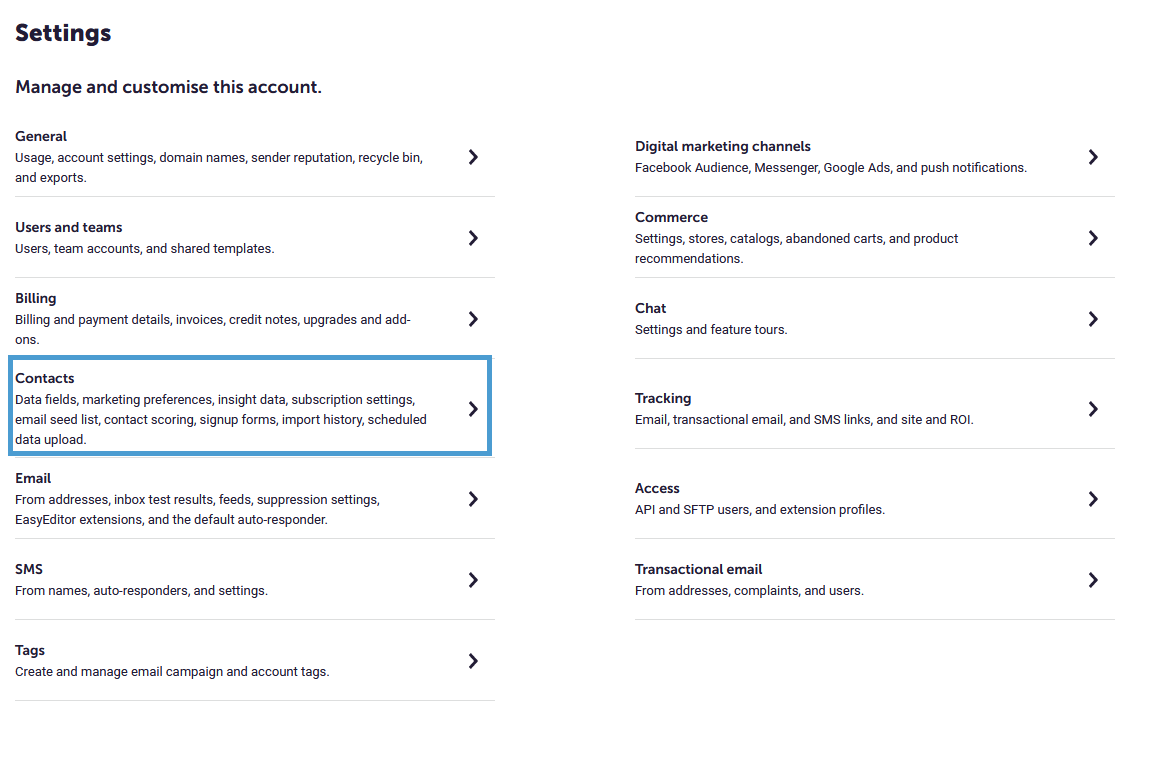The width and height of the screenshot is (1156, 762).
Task: Click the arrow next to Chat
Action: pyautogui.click(x=1093, y=318)
